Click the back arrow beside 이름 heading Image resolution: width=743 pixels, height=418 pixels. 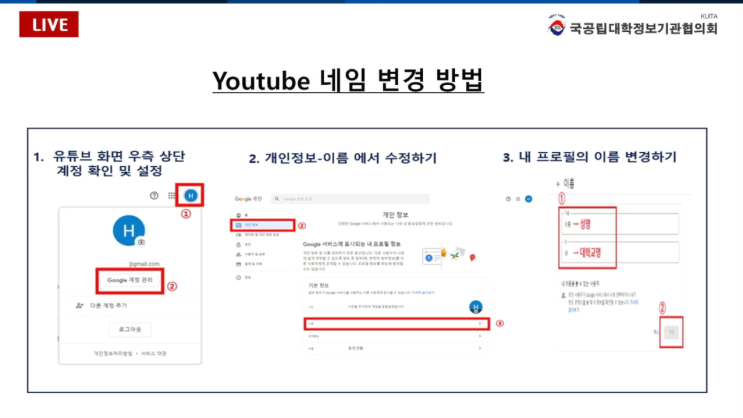(x=558, y=184)
